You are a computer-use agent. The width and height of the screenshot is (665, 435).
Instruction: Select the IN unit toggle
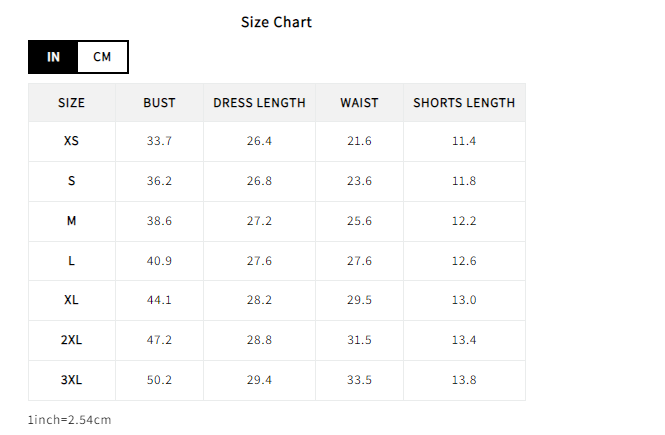(53, 57)
